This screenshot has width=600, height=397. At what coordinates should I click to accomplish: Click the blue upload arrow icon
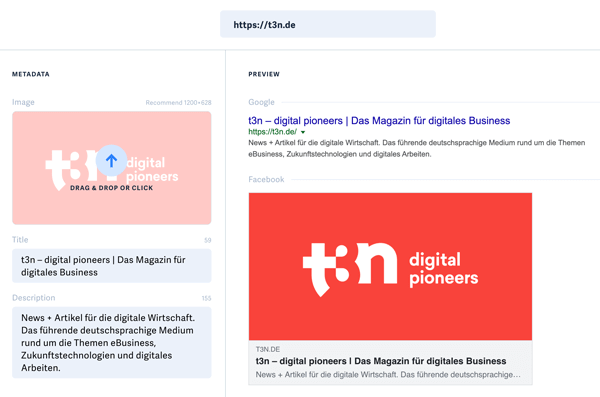[x=111, y=160]
